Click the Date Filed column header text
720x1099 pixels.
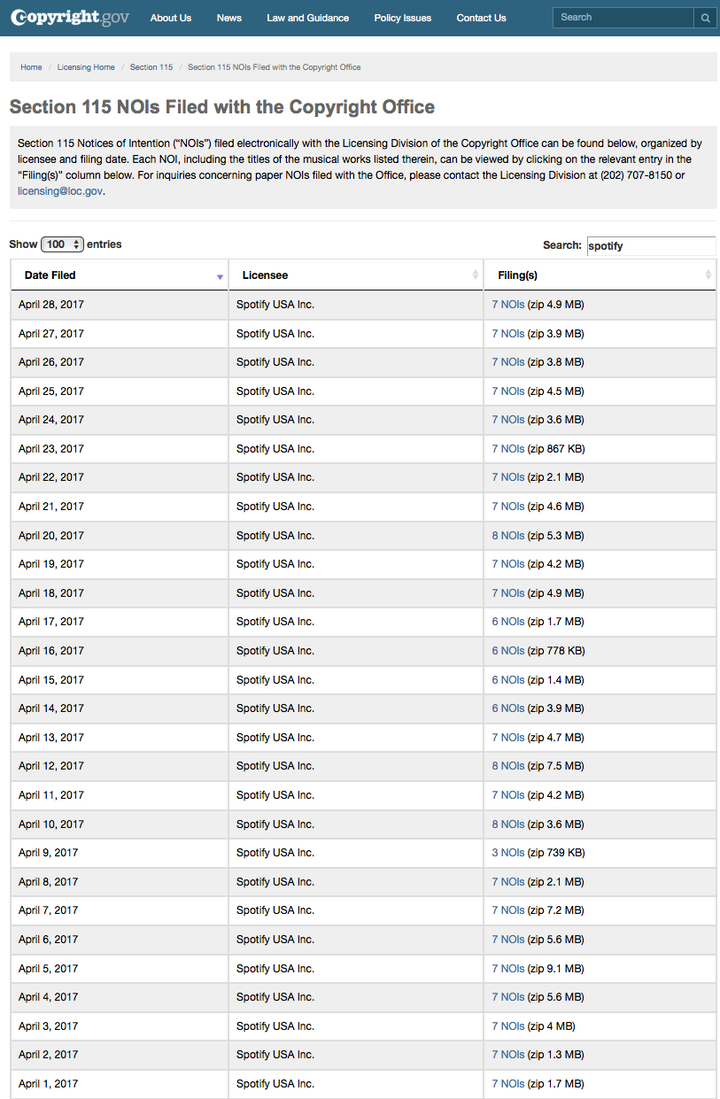50,275
